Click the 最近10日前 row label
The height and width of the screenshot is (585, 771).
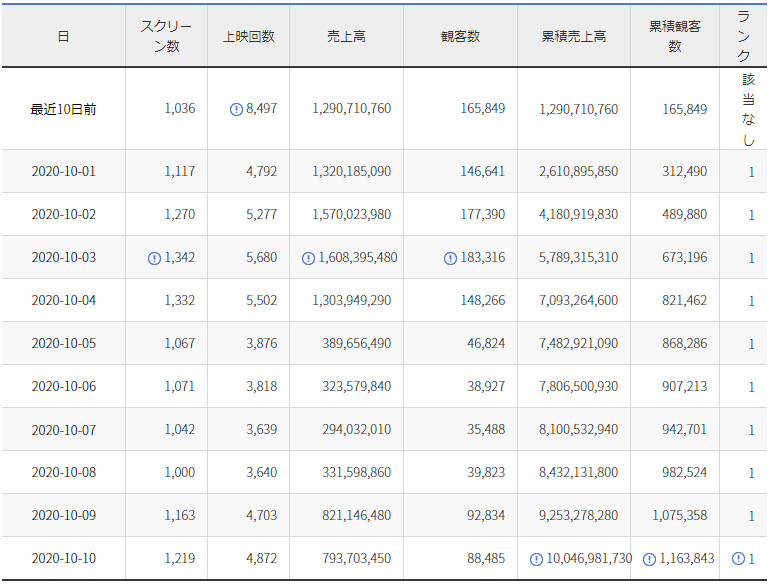[63, 110]
